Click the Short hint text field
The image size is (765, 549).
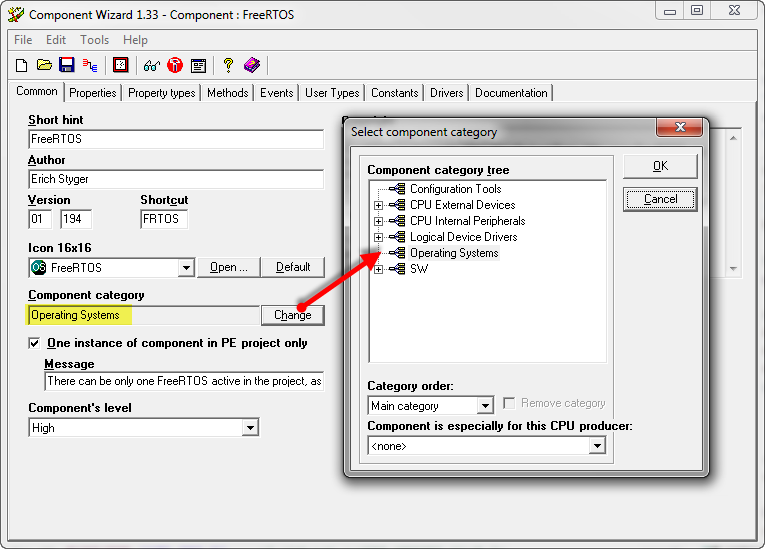pyautogui.click(x=176, y=139)
